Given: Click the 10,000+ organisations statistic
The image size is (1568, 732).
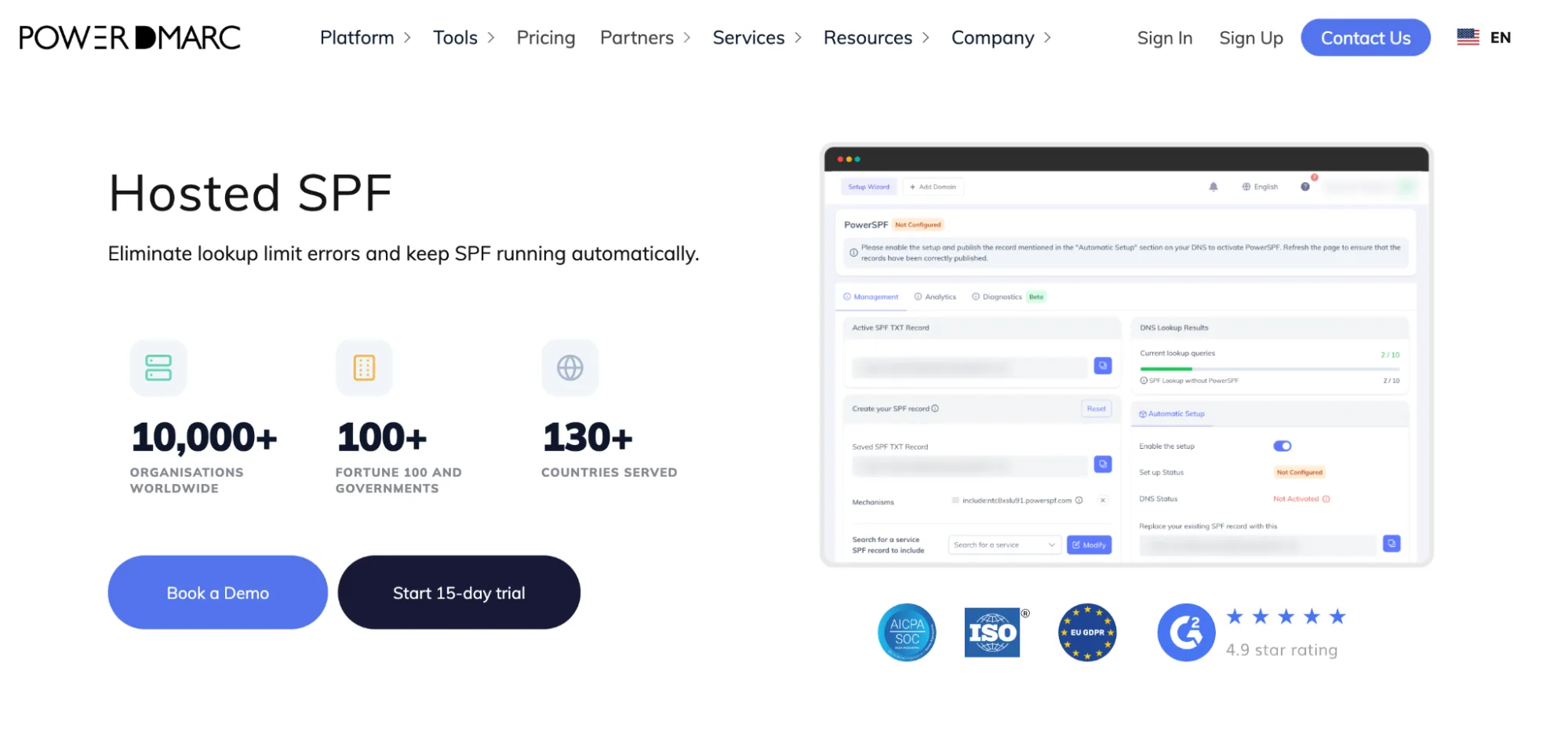Looking at the screenshot, I should (204, 456).
